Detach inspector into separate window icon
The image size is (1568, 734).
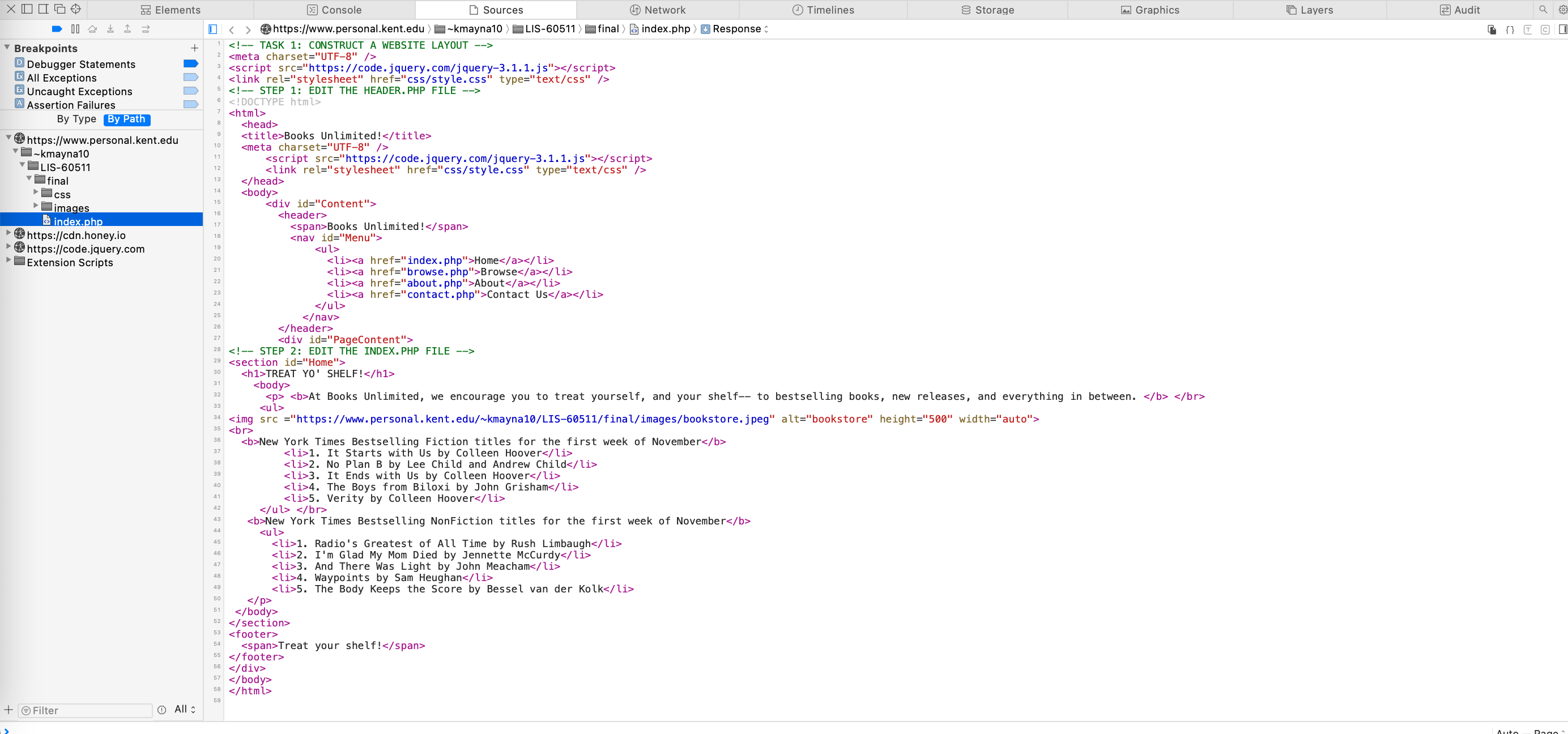59,9
